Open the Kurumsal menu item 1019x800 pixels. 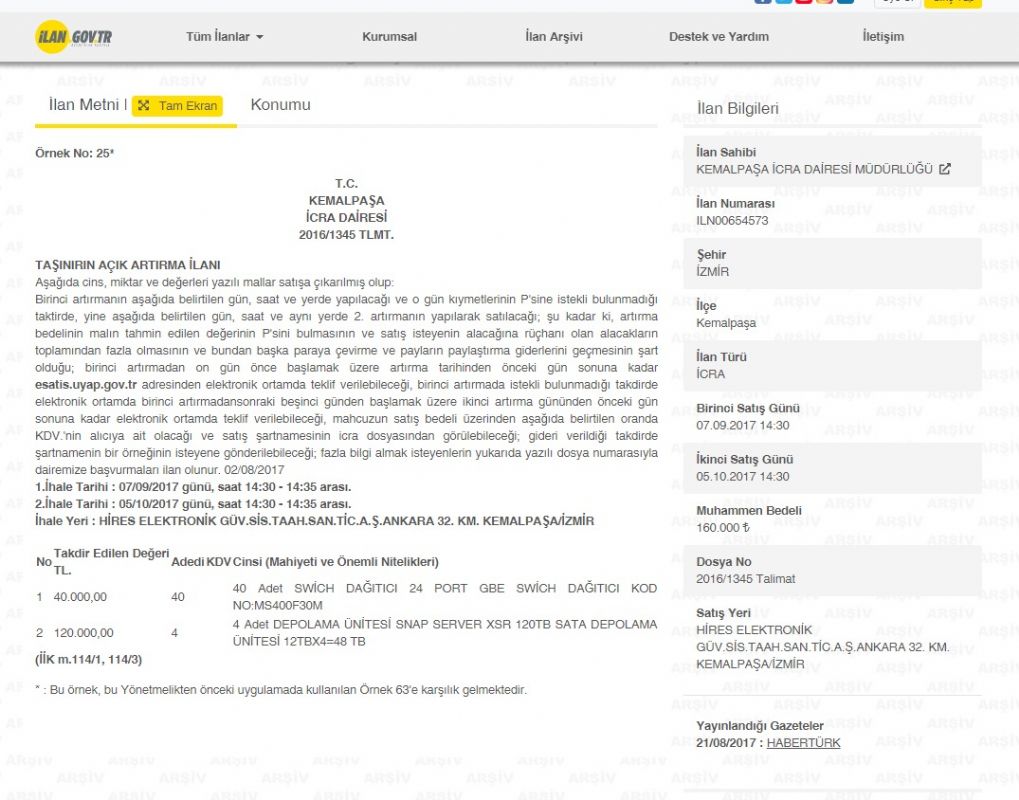[x=389, y=37]
